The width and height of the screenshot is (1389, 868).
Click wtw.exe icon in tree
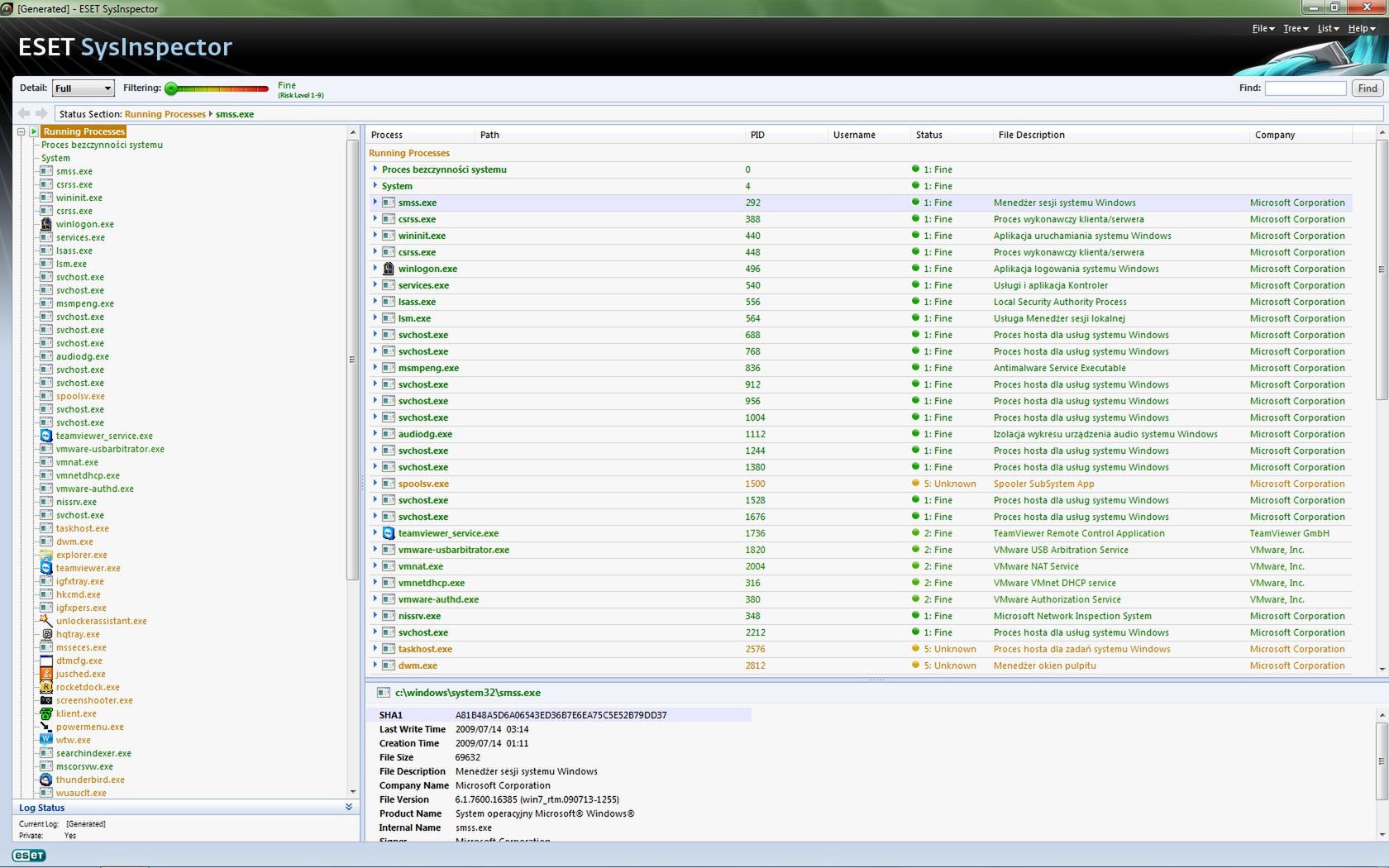click(x=46, y=740)
